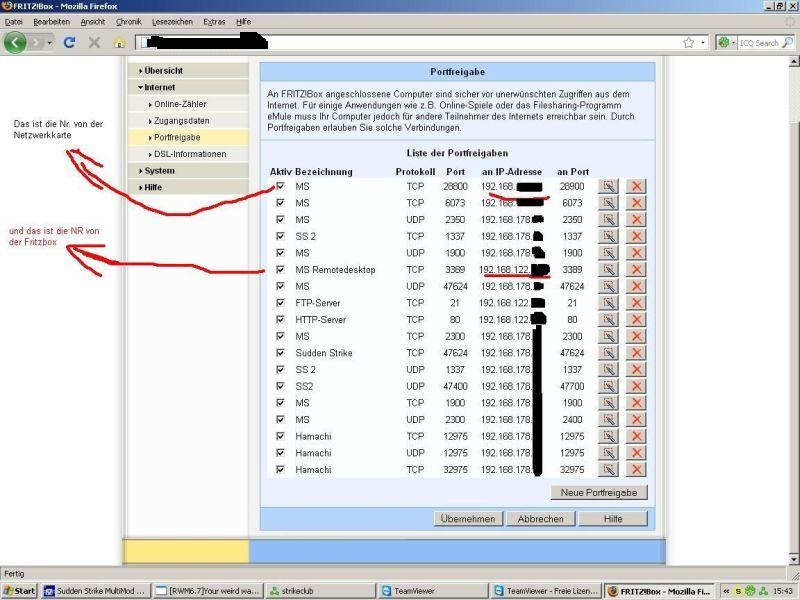Delete the Sudden Strike port rule
Screen dimensions: 800x600
[636, 353]
